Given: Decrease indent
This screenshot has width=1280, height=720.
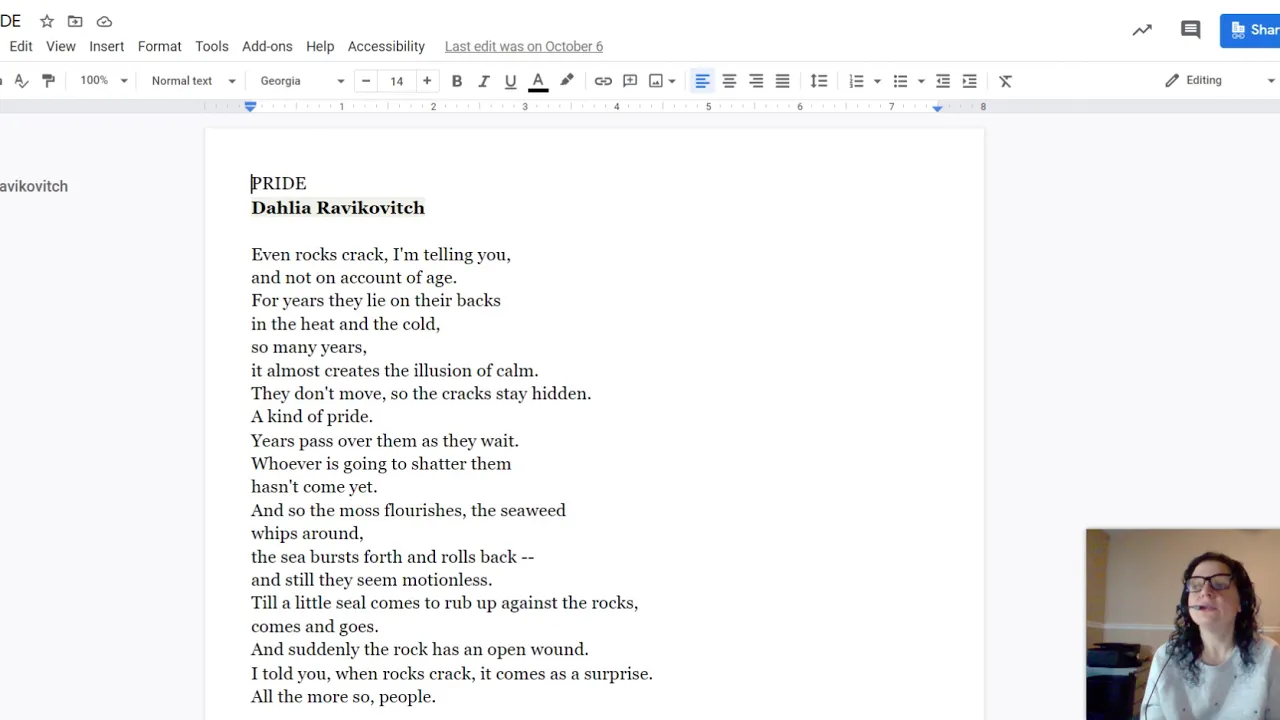Looking at the screenshot, I should pos(943,81).
